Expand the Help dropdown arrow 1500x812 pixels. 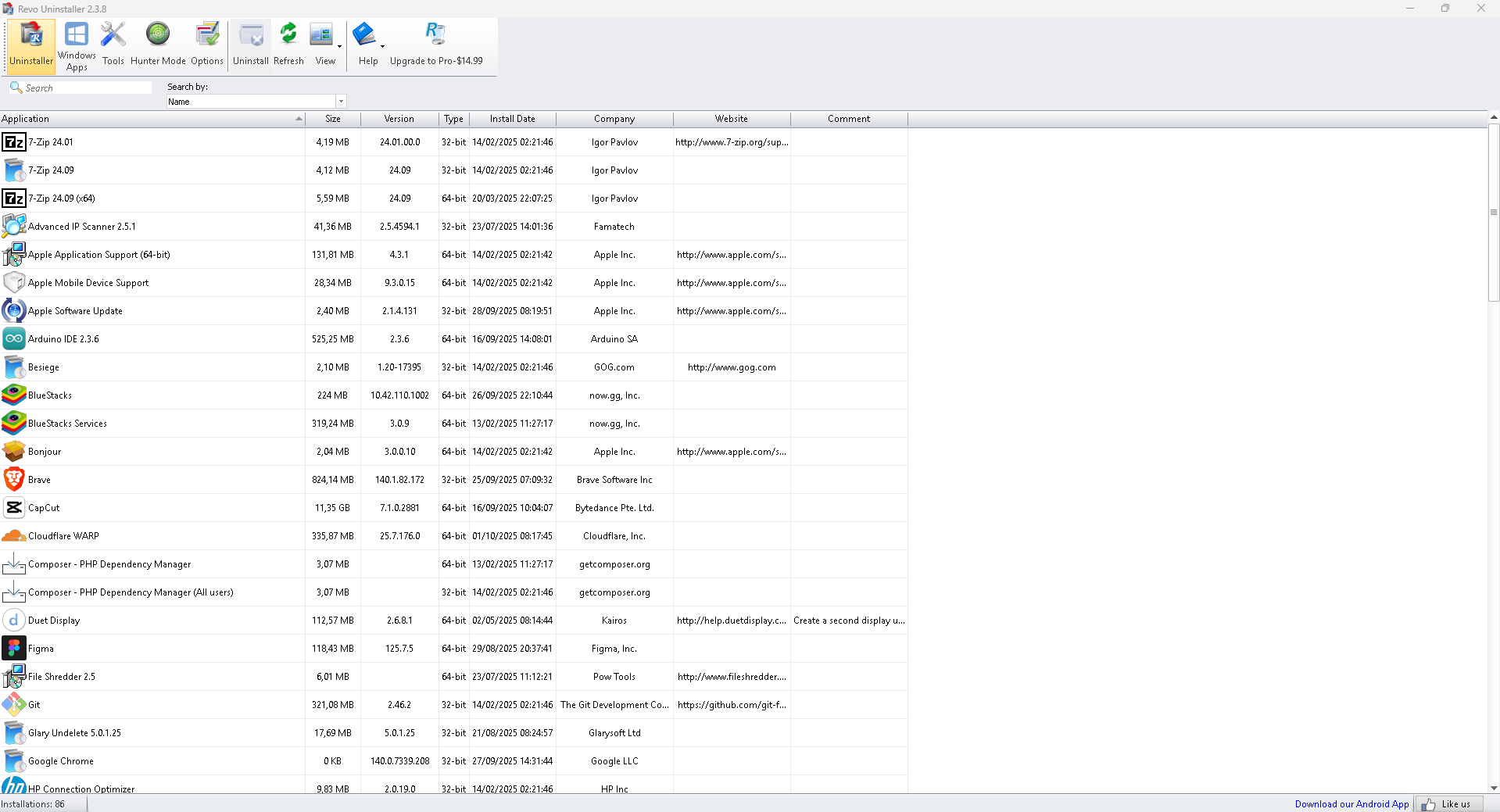coord(382,47)
